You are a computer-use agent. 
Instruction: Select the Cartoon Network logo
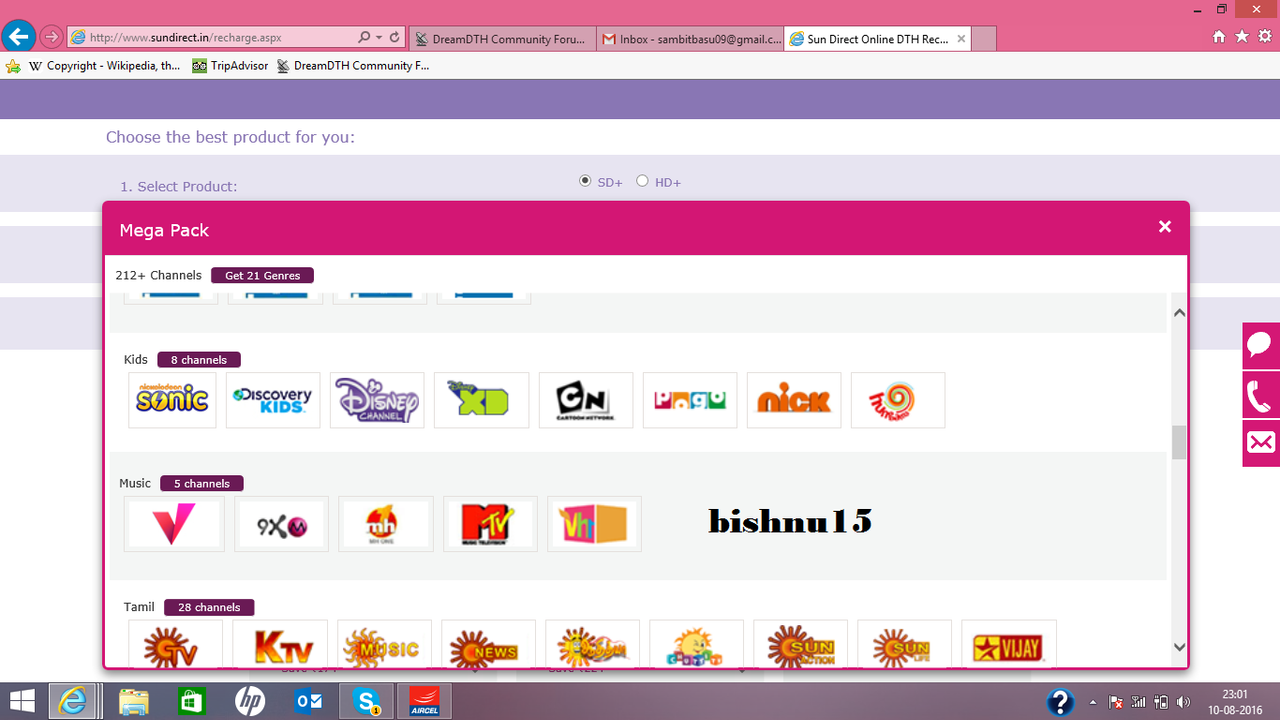586,400
